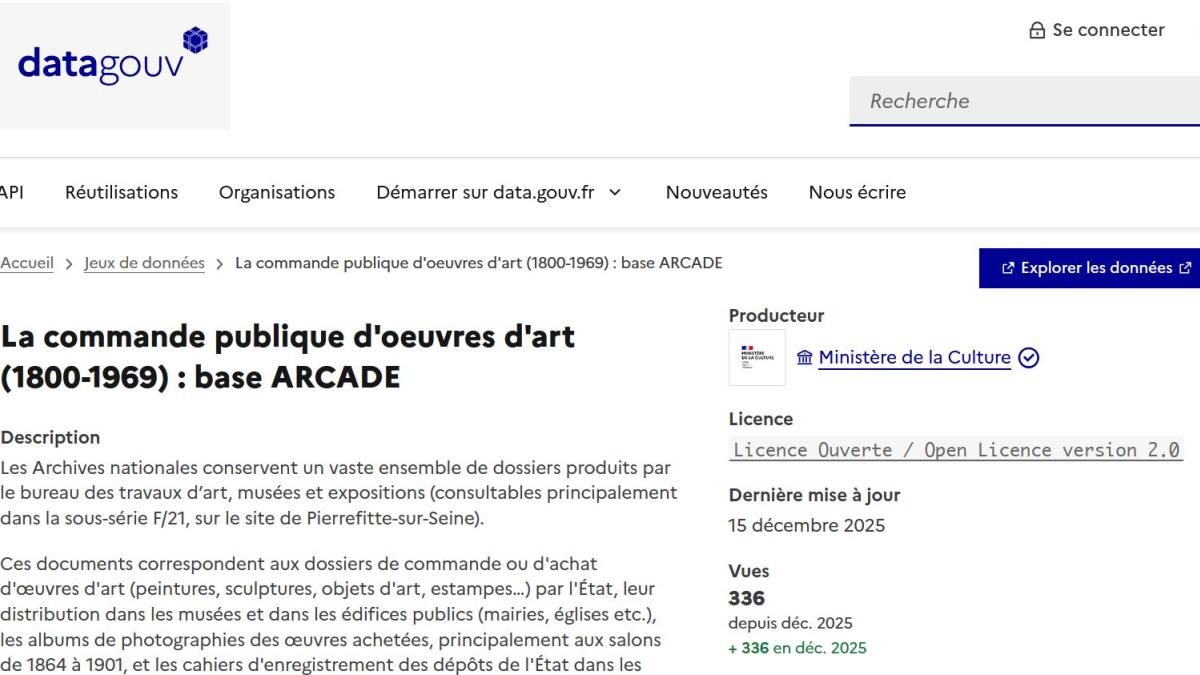Click the Ministère de la Culture logo thumbnail
The image size is (1200, 675).
point(757,358)
